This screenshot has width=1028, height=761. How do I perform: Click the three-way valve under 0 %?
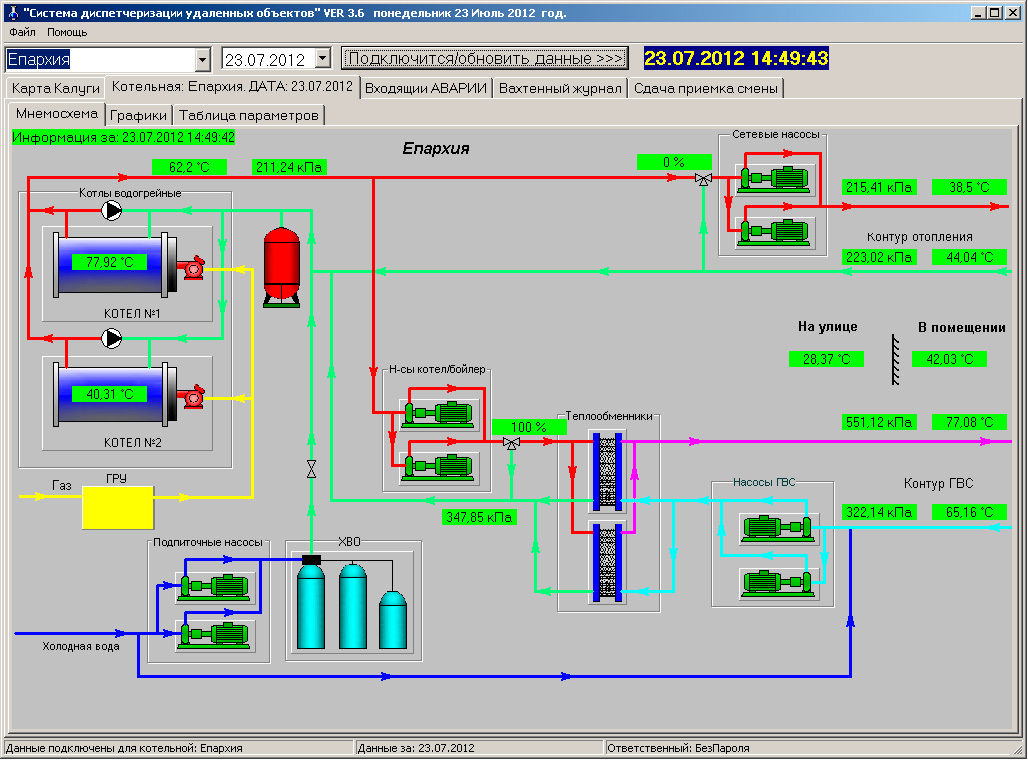coord(703,180)
